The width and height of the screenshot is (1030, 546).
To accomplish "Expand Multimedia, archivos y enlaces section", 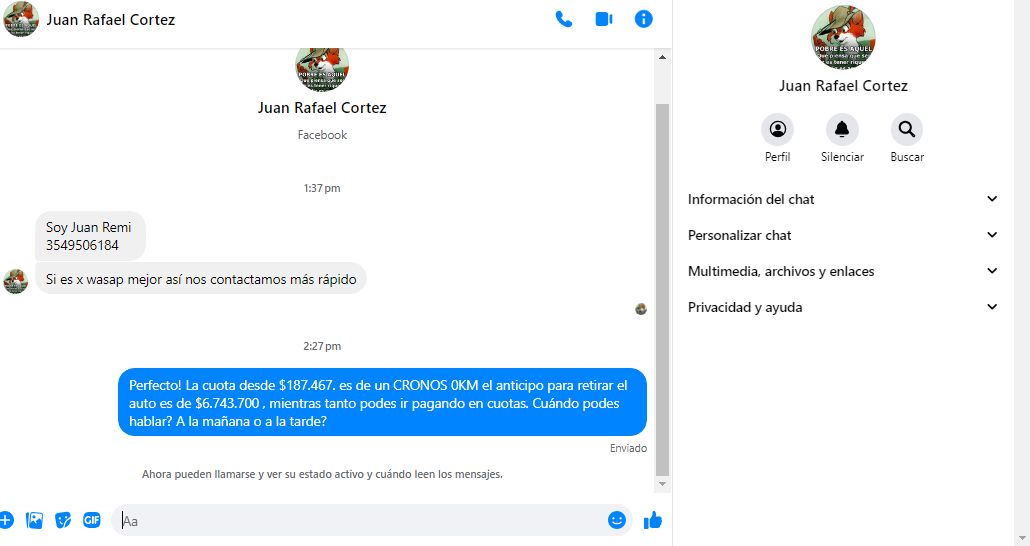I will pos(843,271).
